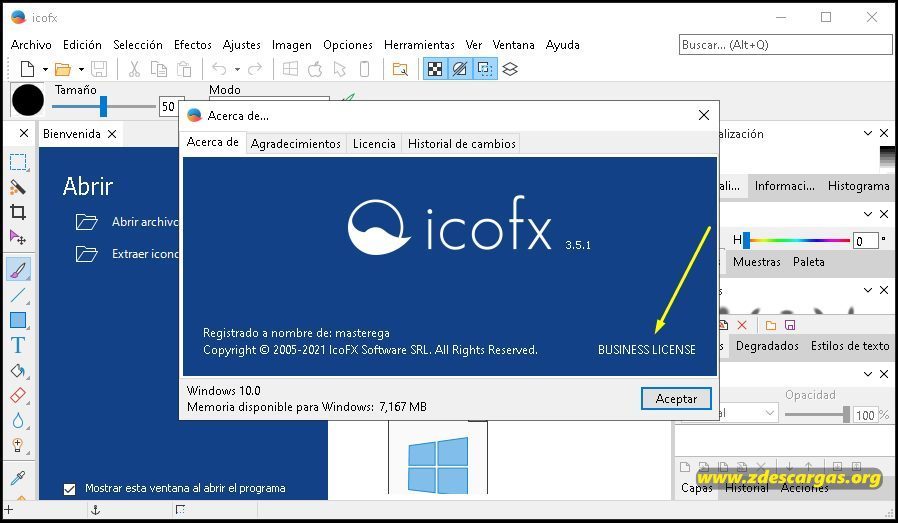Select the Eyedropper color picker tool

[18, 477]
